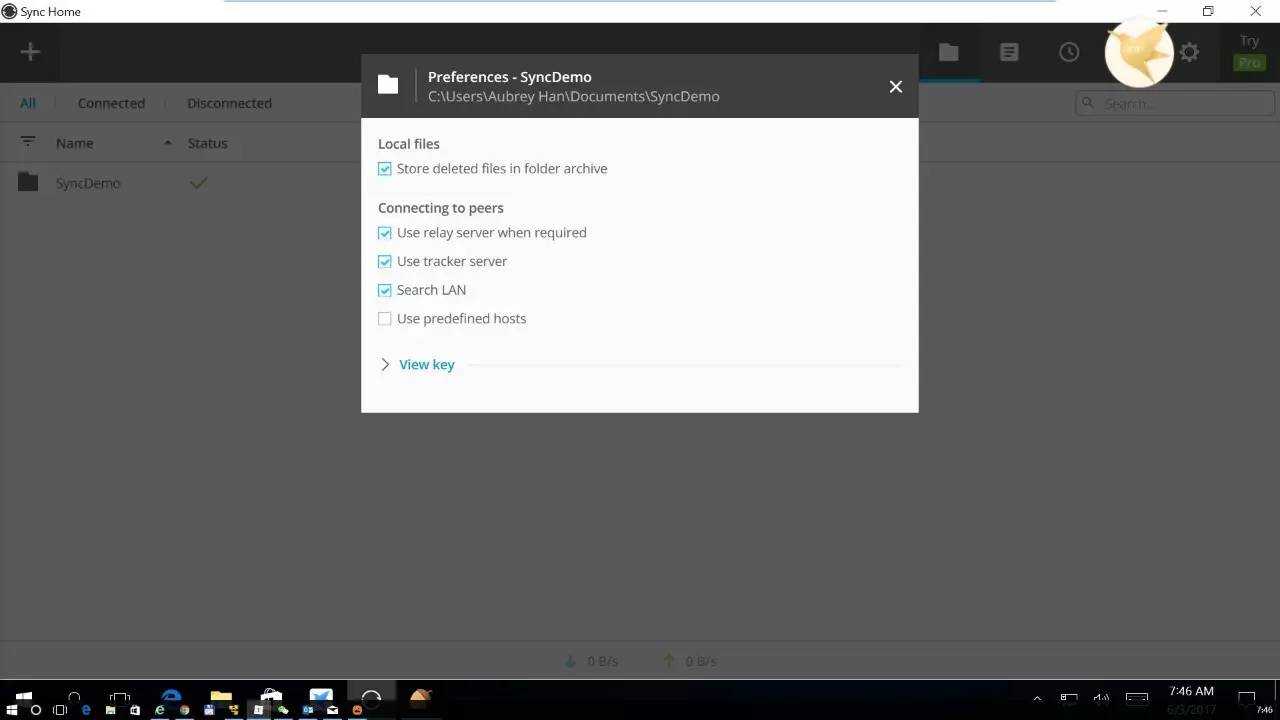Click the SyncDemo row folder icon
The image size is (1280, 720).
point(28,182)
